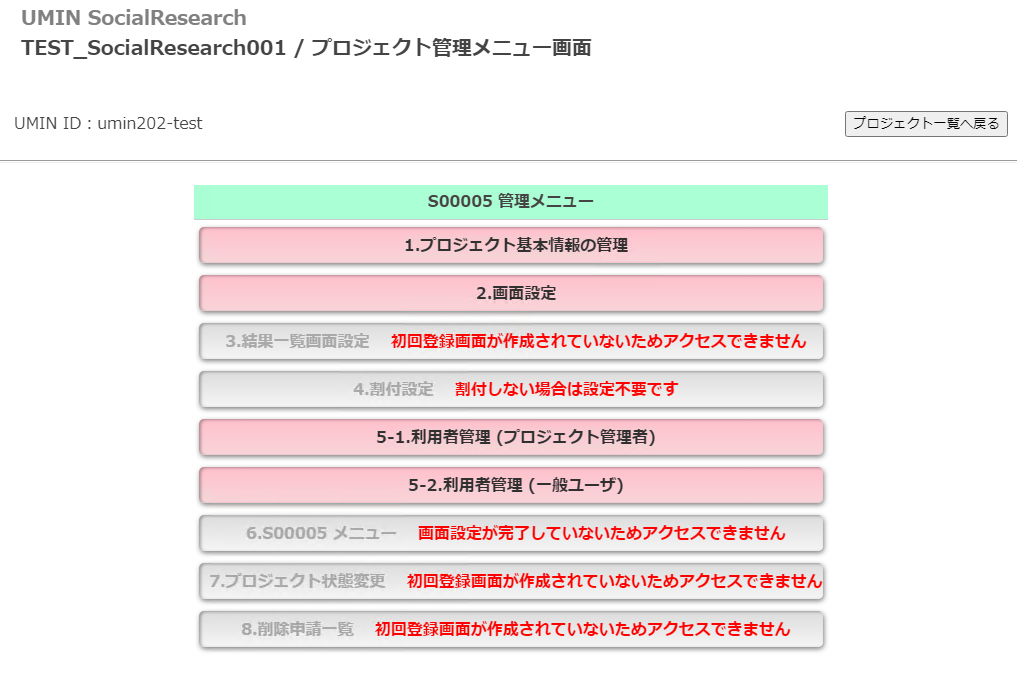Screen dimensions: 1017x684
Task: Select the 6.S00005 メニュー label
Action: [321, 533]
